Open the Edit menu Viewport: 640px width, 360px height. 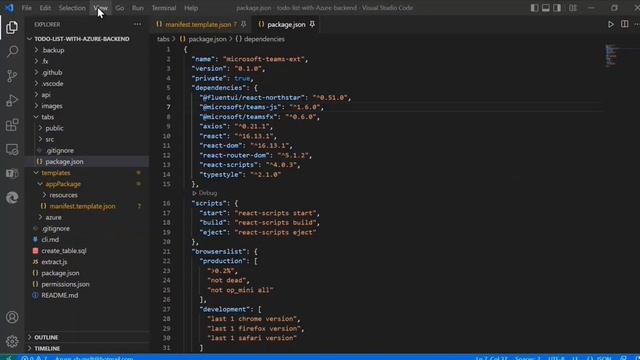coord(45,8)
